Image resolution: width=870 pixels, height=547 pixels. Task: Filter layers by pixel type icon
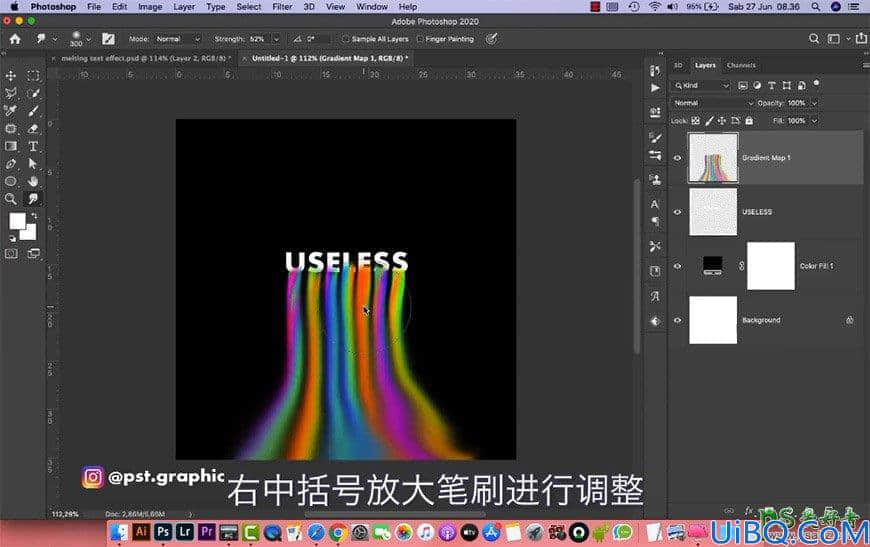tap(742, 85)
